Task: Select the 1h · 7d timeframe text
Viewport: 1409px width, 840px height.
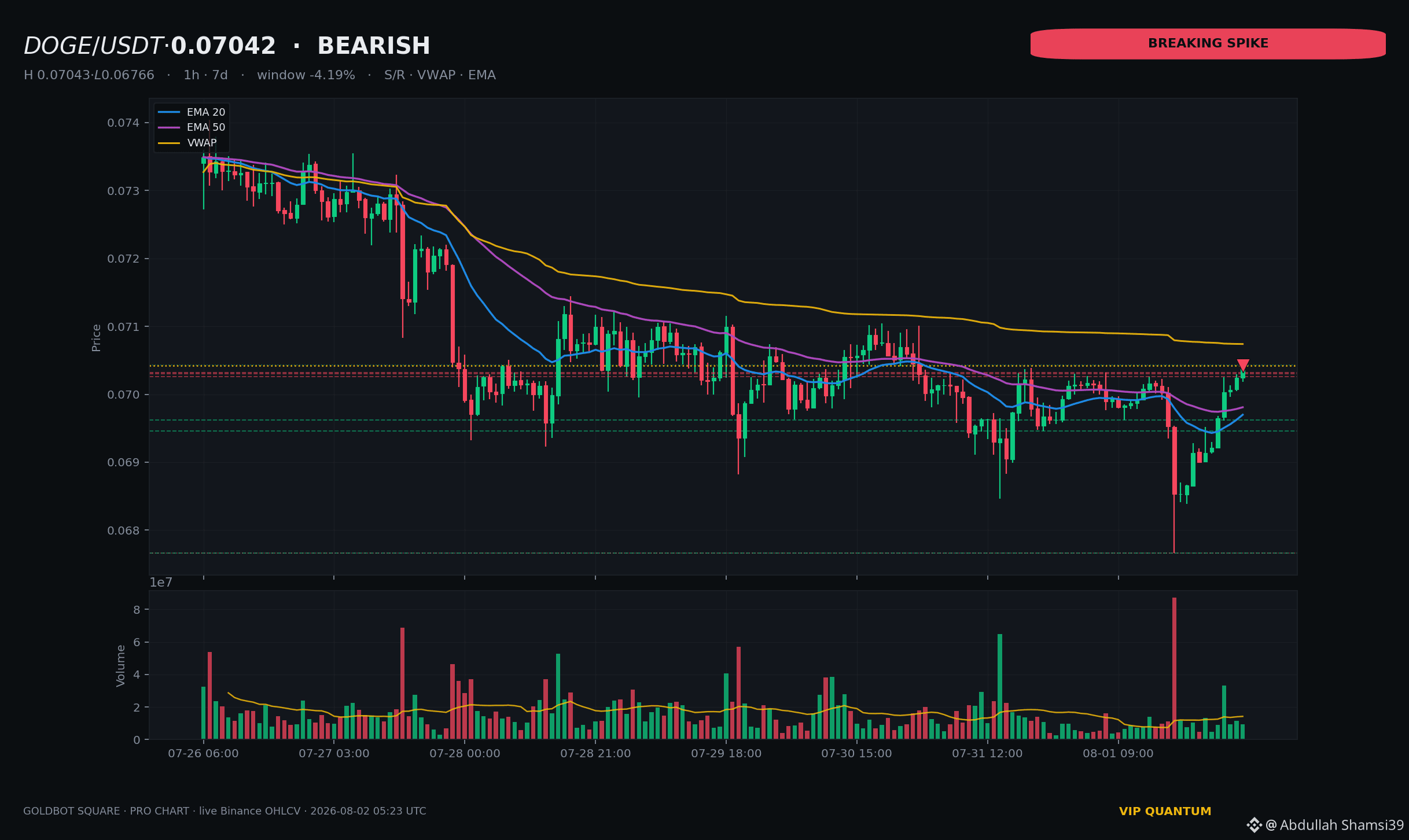Action: click(x=205, y=75)
